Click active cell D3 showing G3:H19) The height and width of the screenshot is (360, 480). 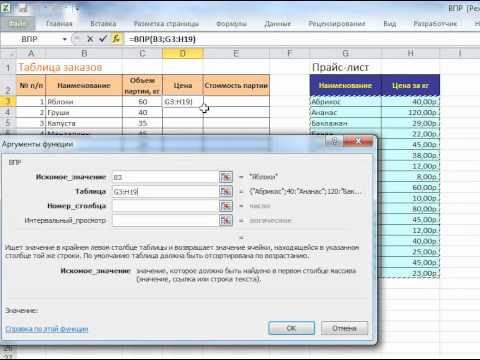183,102
